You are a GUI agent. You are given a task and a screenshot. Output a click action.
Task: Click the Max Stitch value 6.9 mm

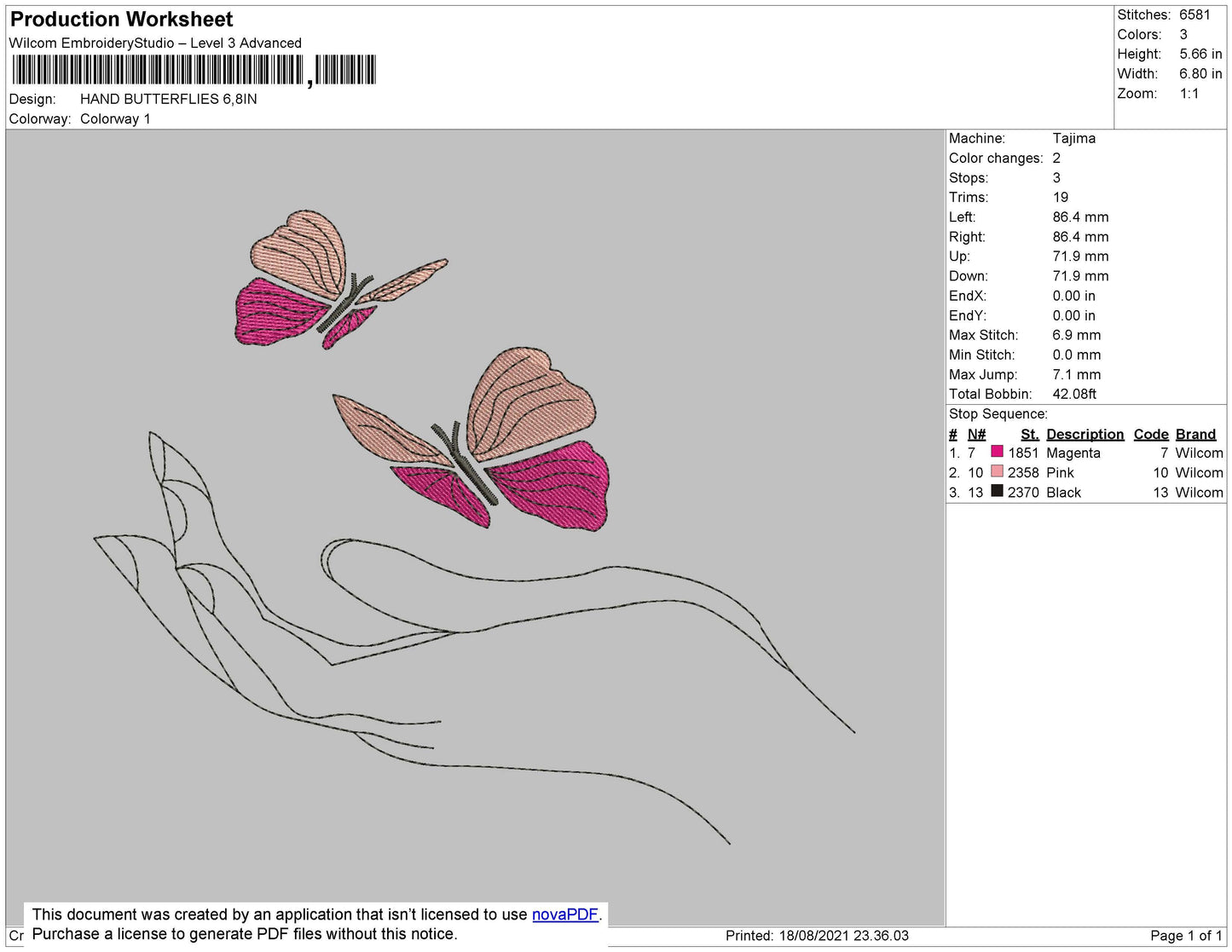click(x=1077, y=335)
